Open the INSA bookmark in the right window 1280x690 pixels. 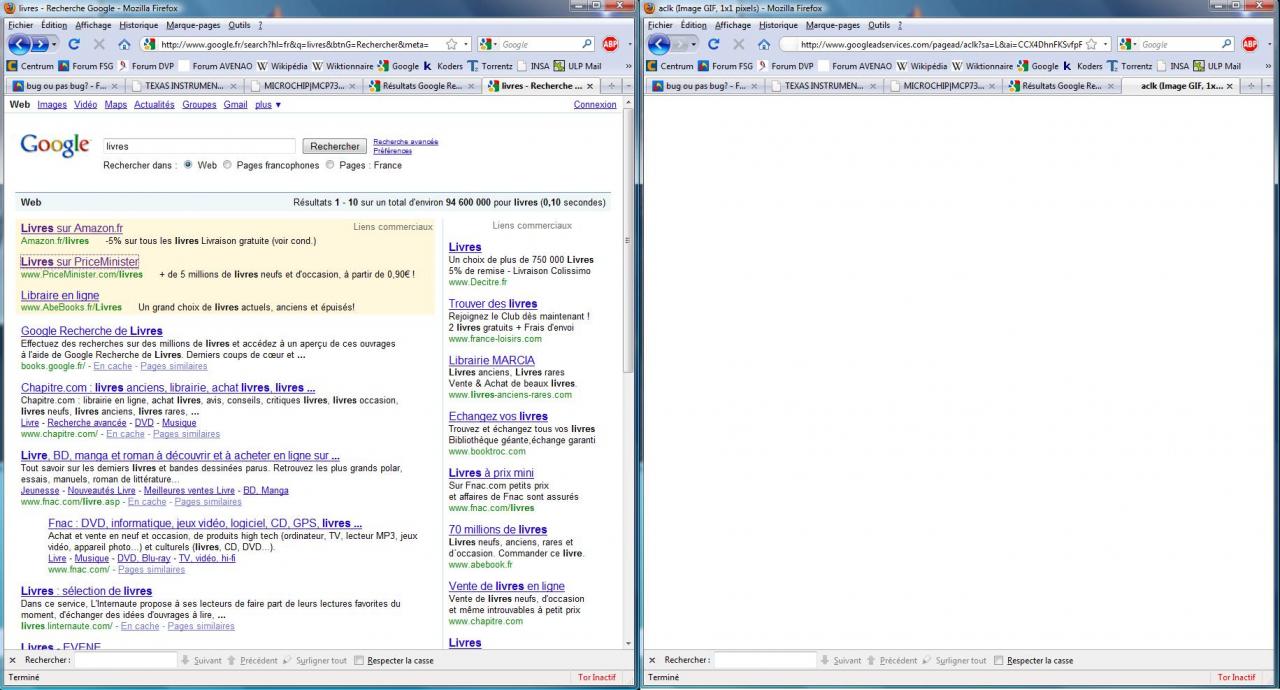1173,66
